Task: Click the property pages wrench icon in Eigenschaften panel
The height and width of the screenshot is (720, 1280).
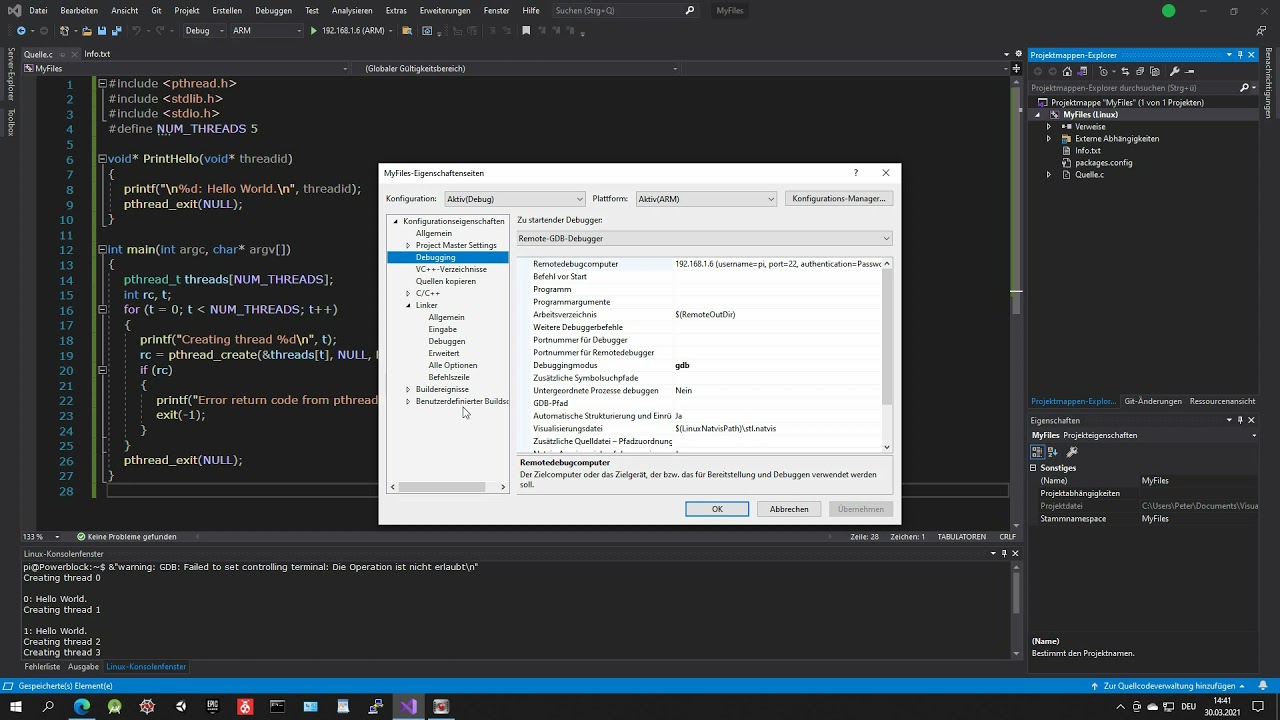Action: [x=1072, y=452]
